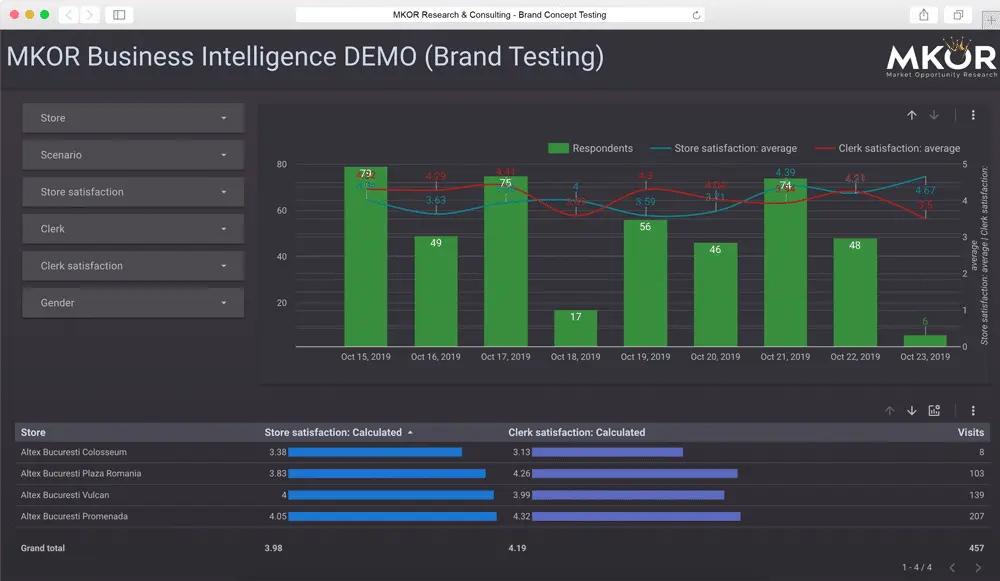Click Grand total store satisfaction 3.98

pos(274,548)
